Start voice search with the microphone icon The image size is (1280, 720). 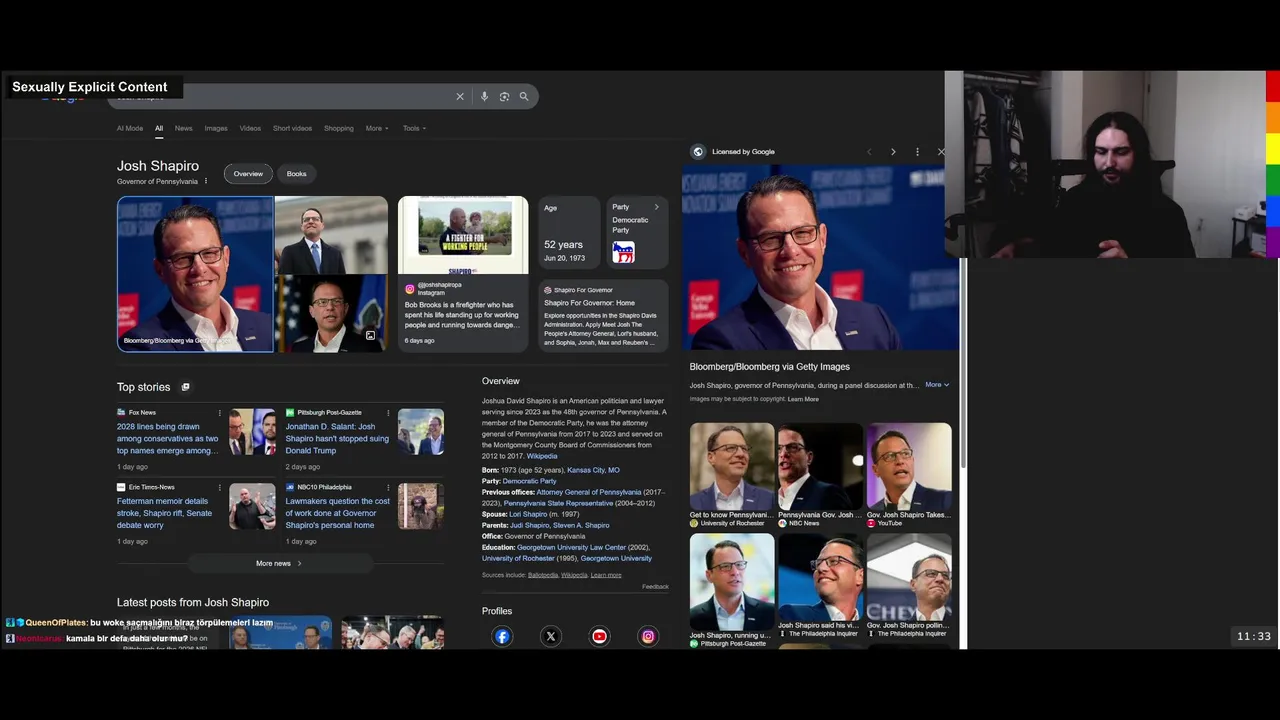[x=484, y=97]
